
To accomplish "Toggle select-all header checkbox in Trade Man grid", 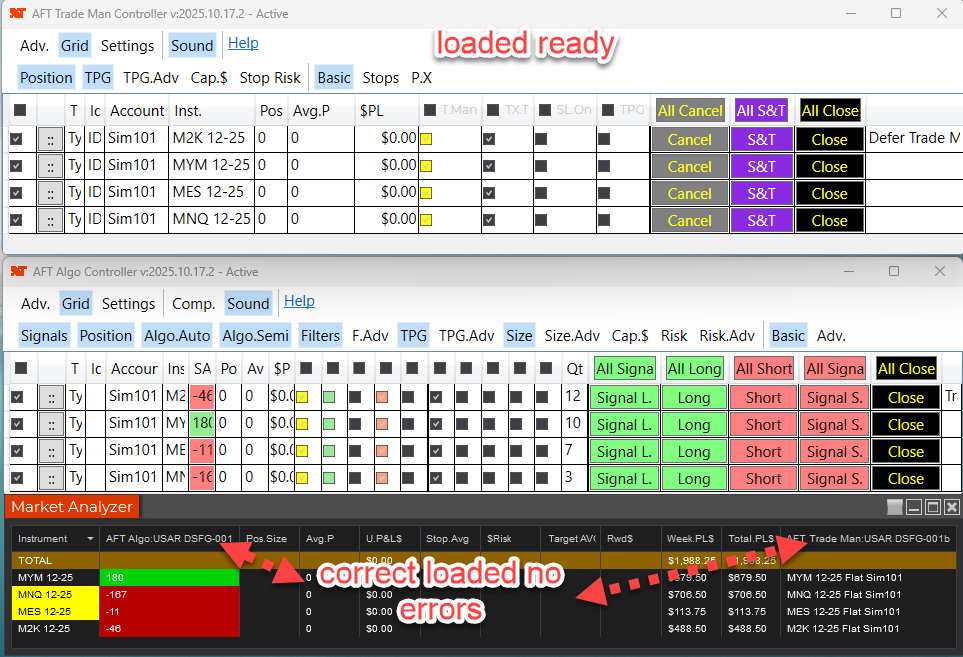I will [x=20, y=110].
